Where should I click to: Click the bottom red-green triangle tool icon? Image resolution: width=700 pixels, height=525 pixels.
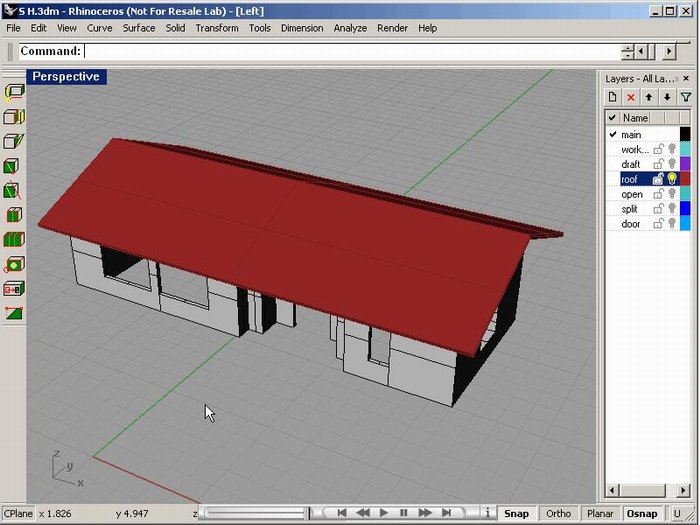tap(14, 314)
